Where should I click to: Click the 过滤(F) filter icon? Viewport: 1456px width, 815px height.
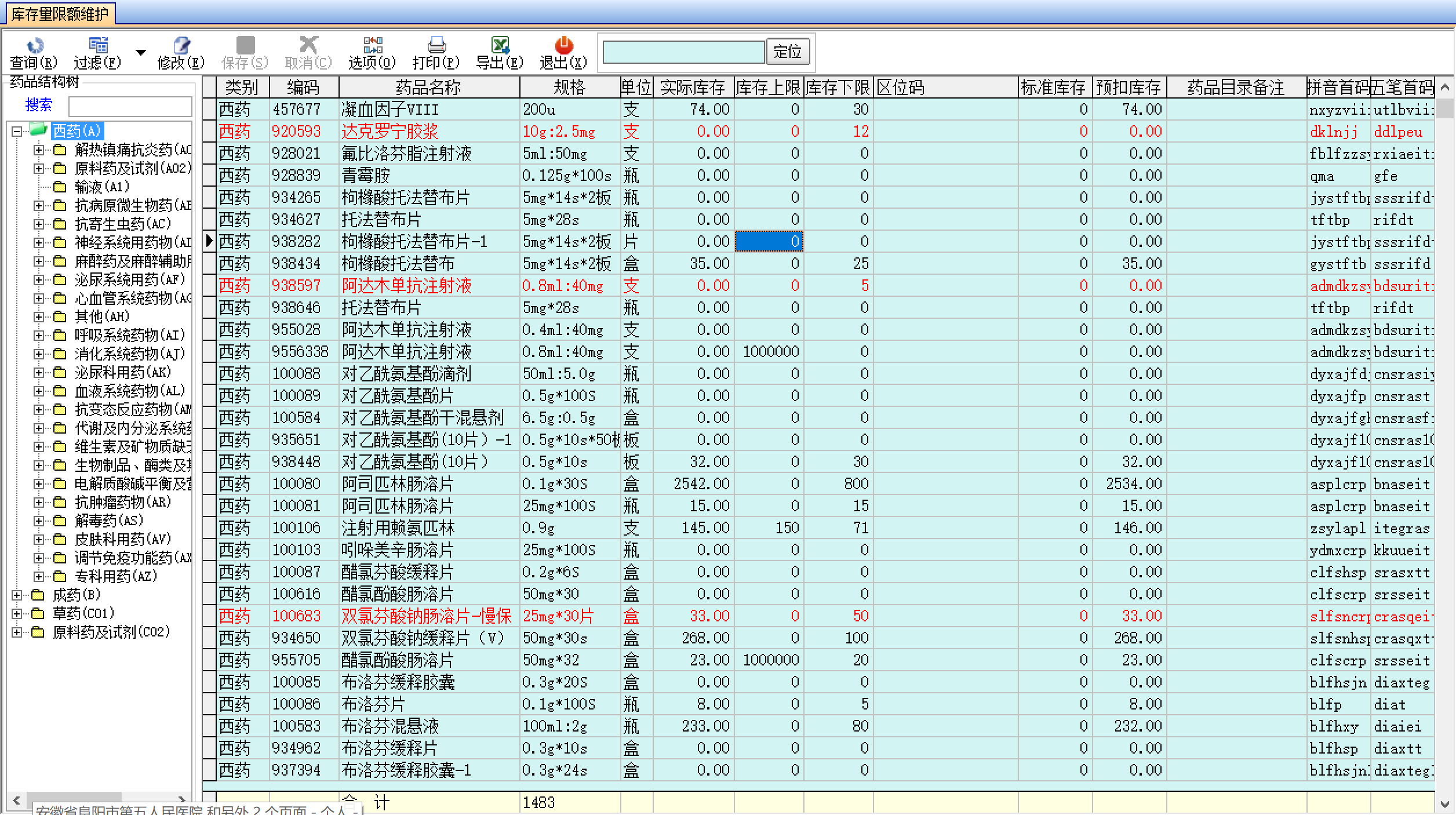click(x=98, y=45)
